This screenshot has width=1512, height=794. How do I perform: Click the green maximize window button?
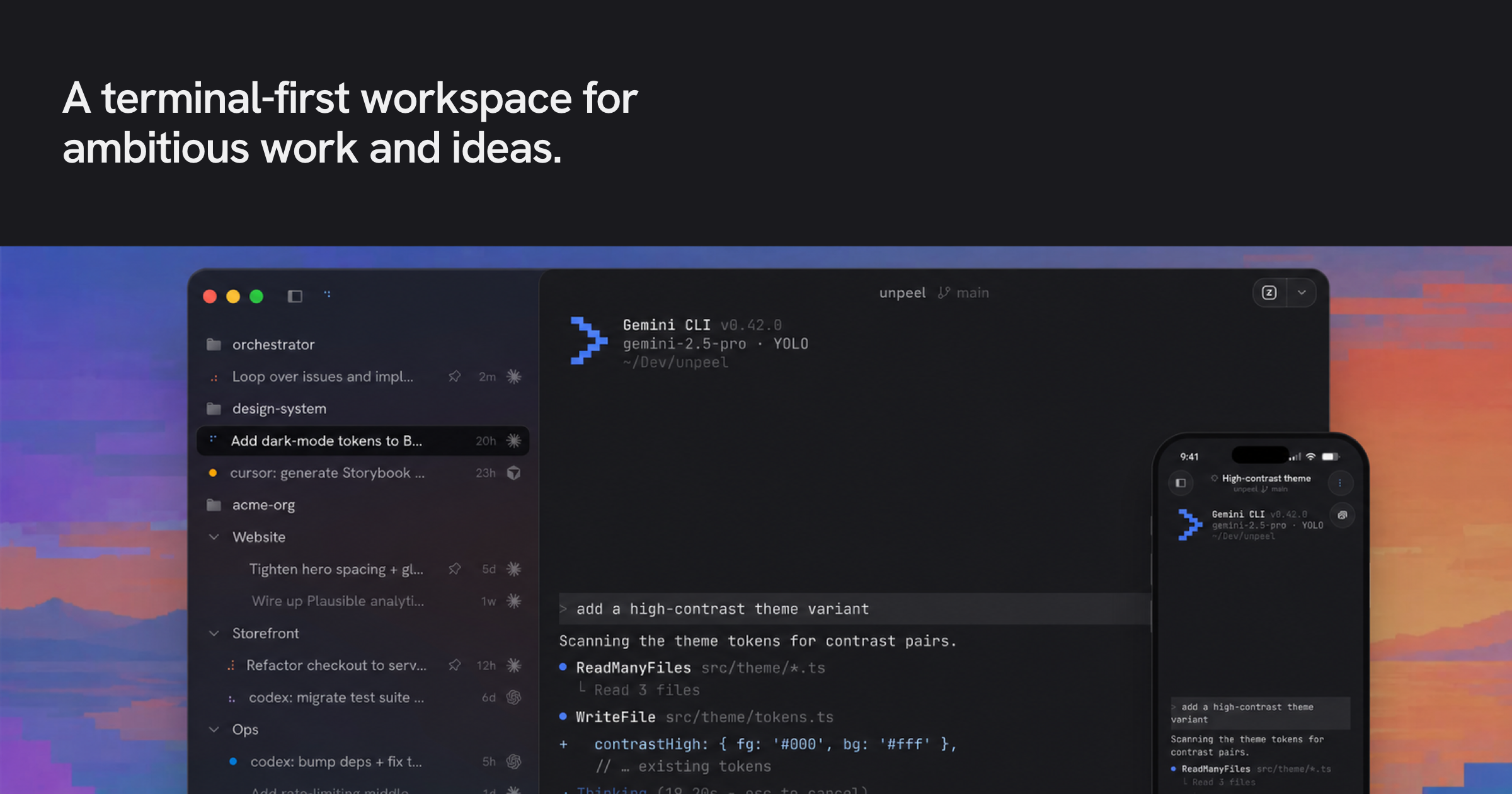(256, 296)
